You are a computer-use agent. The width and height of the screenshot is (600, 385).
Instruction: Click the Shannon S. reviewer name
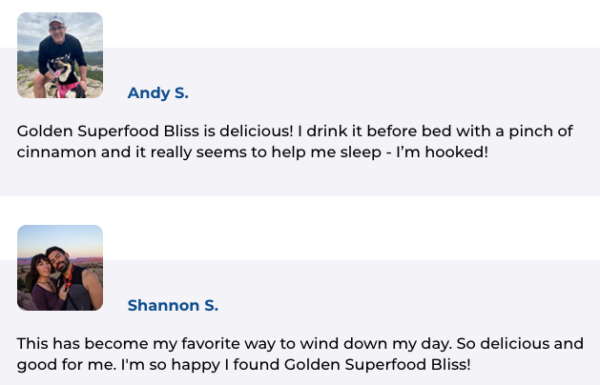tap(173, 305)
